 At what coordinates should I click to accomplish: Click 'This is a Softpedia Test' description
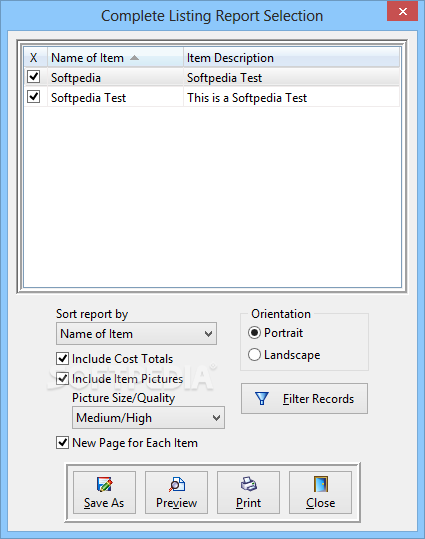[247, 98]
